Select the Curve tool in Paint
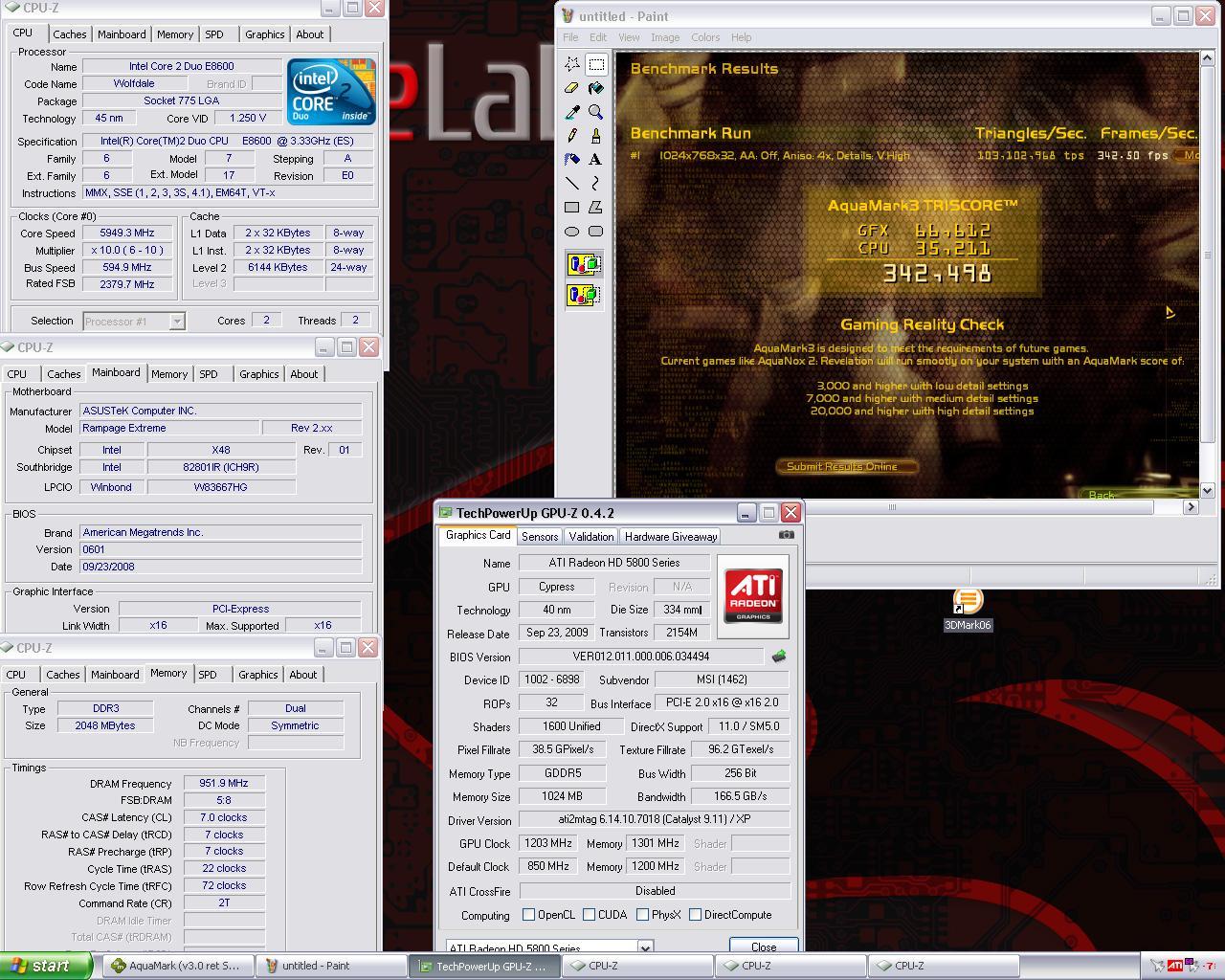The height and width of the screenshot is (980, 1225). pos(596,183)
